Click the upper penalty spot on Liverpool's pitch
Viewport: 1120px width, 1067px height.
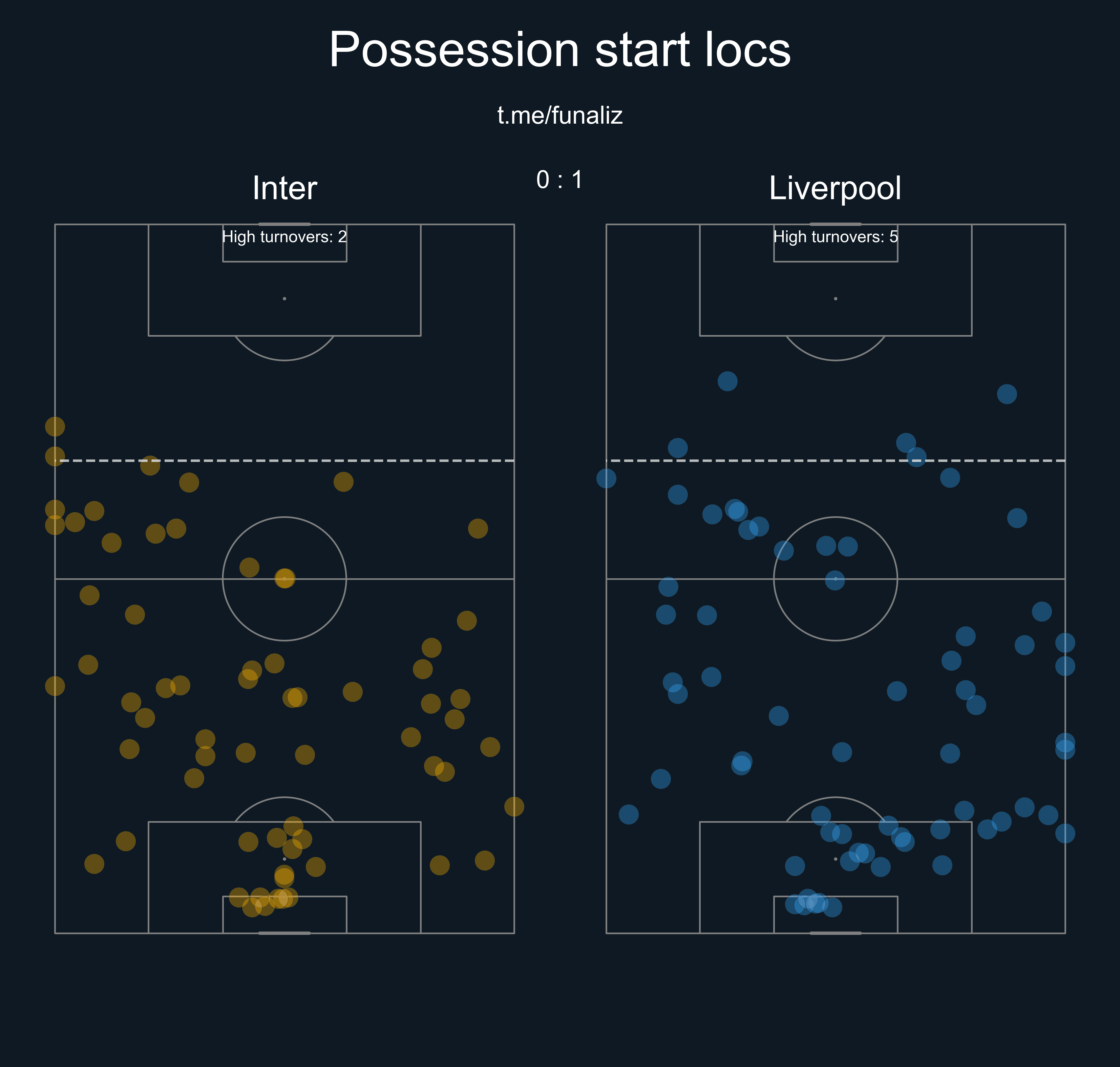(835, 299)
